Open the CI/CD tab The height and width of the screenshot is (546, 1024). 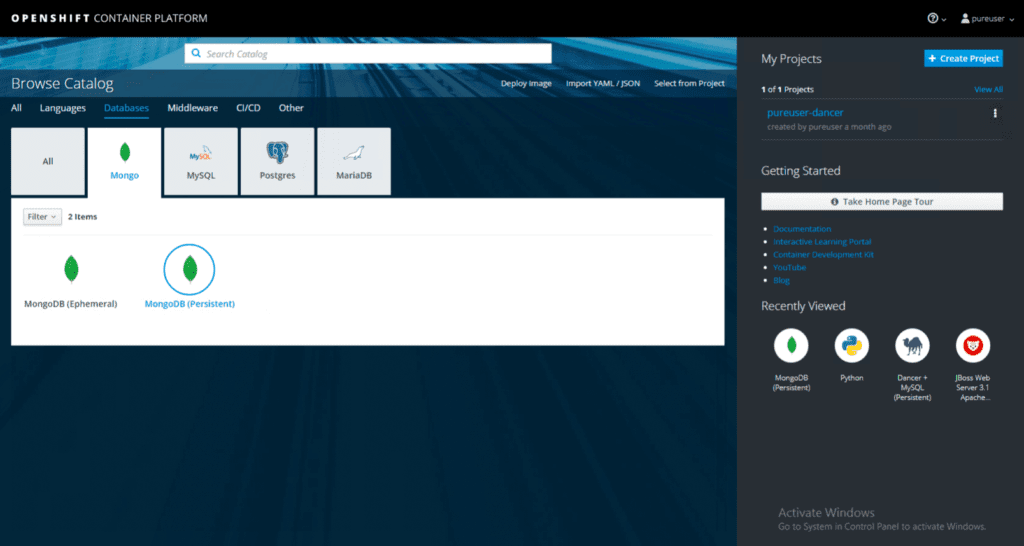pos(248,108)
